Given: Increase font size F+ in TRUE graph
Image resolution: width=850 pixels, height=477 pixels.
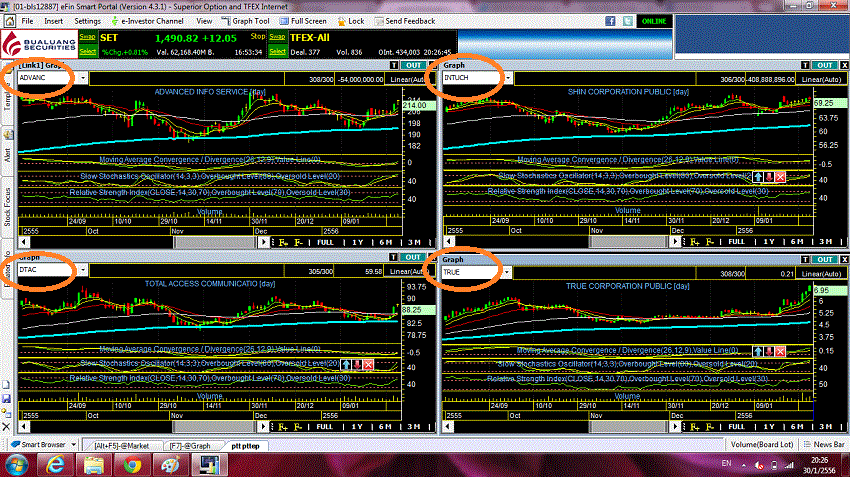Looking at the screenshot, I should (695, 427).
